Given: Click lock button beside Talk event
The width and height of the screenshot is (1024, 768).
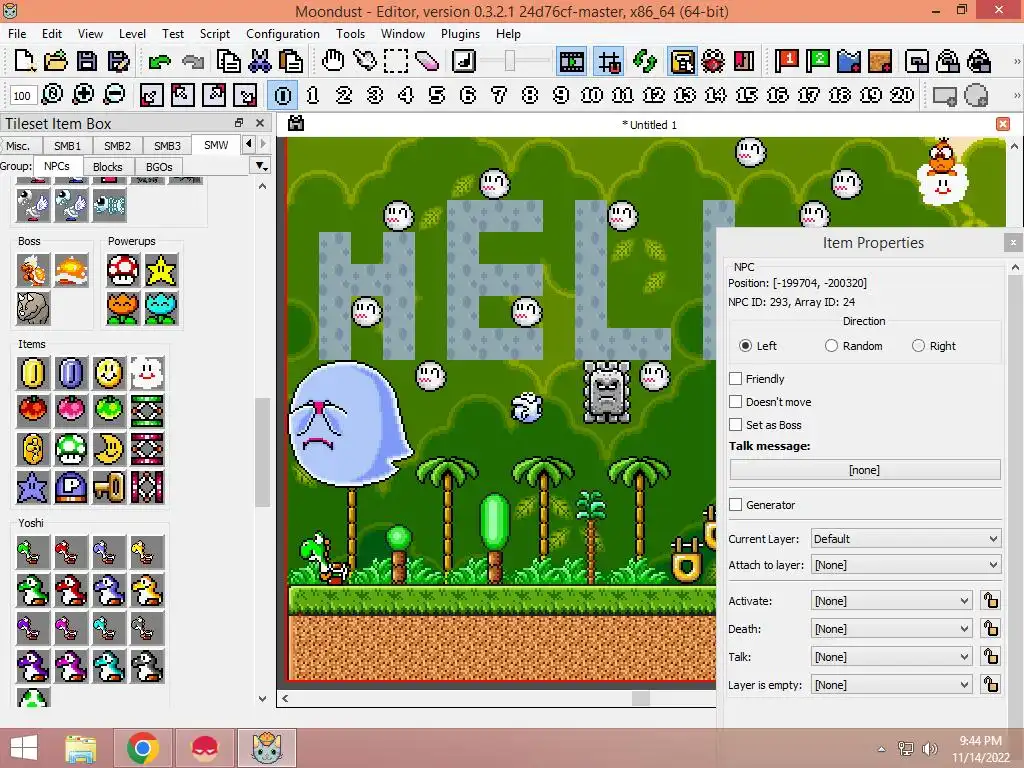Looking at the screenshot, I should point(991,657).
